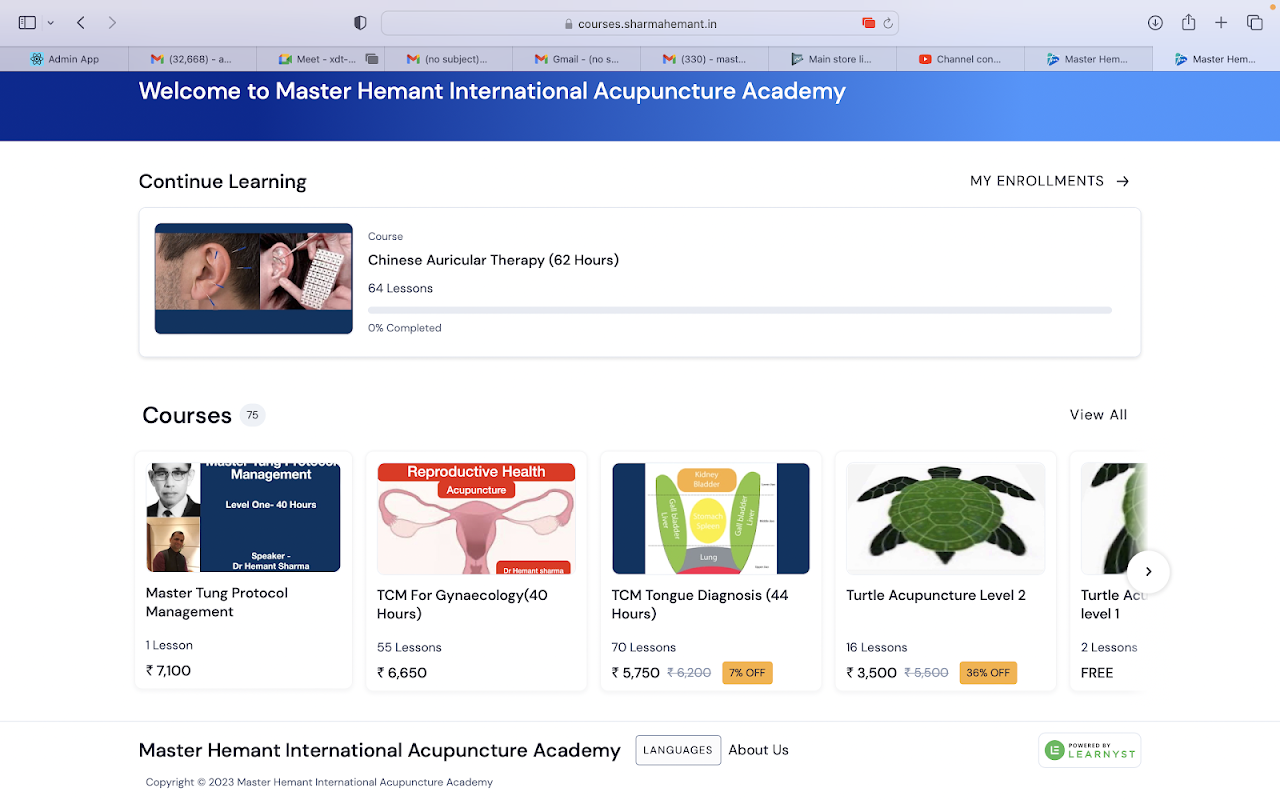The width and height of the screenshot is (1280, 800).
Task: Switch to Gmail (no subject) tab
Action: (x=448, y=59)
